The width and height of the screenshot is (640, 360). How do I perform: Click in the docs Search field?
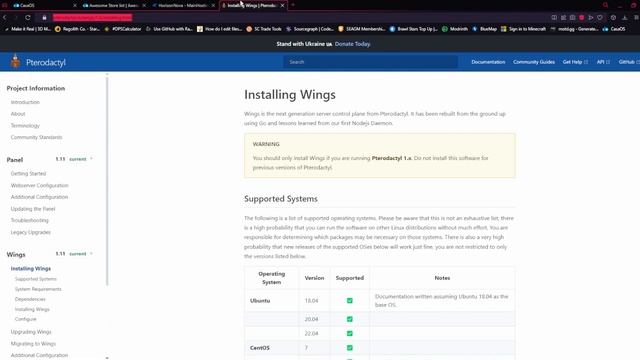coord(371,62)
